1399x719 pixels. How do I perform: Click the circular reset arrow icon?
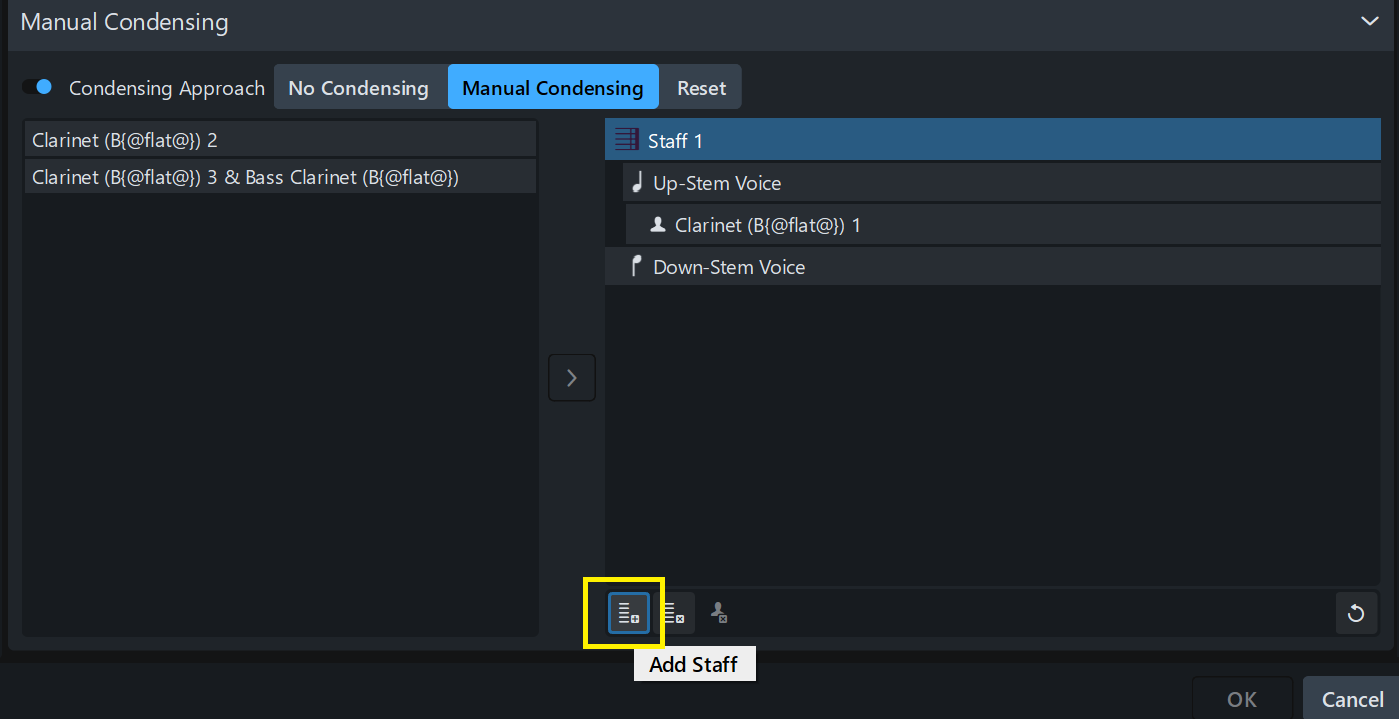[1355, 613]
